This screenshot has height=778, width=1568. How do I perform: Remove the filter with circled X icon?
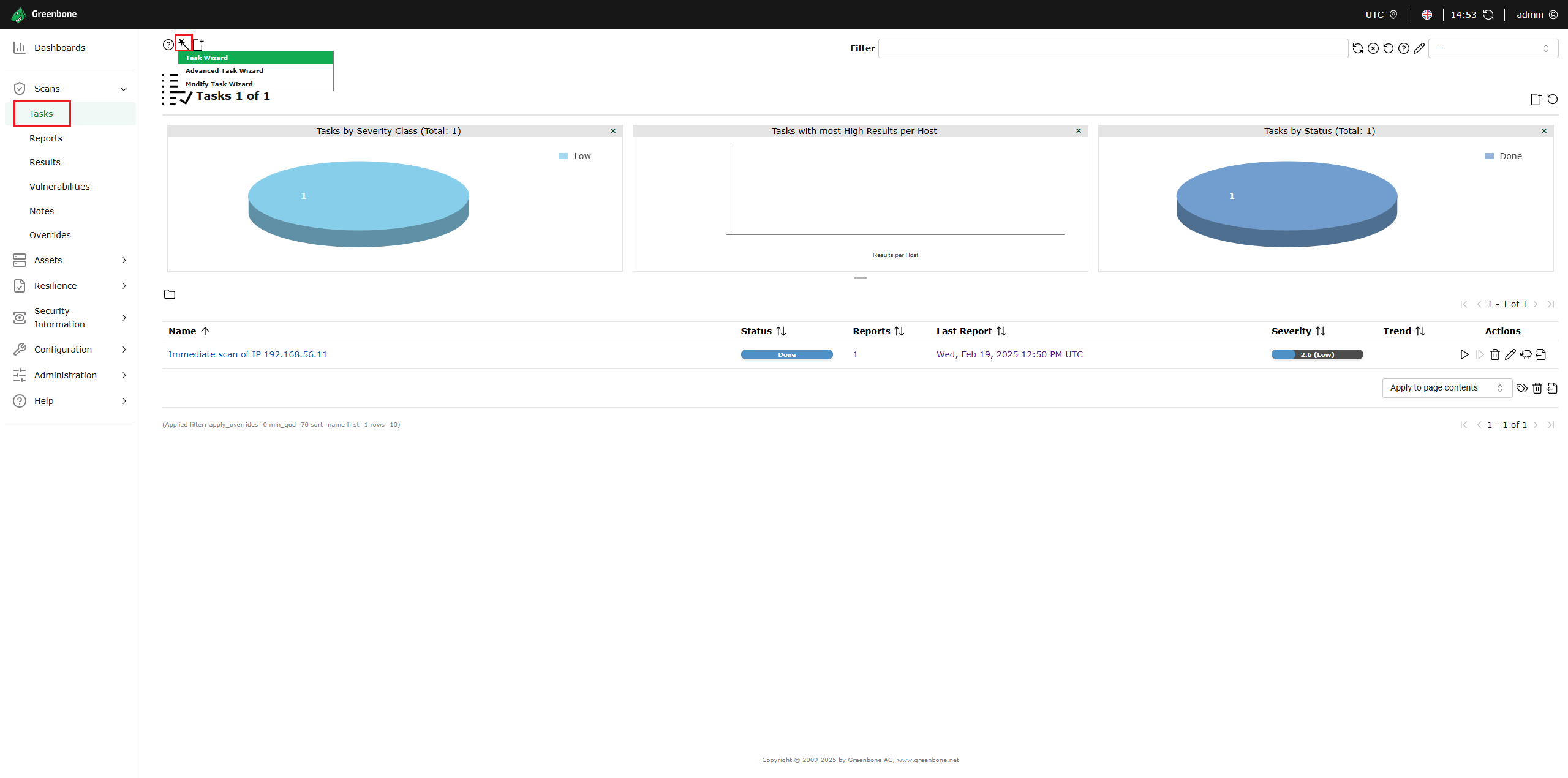pos(1373,48)
